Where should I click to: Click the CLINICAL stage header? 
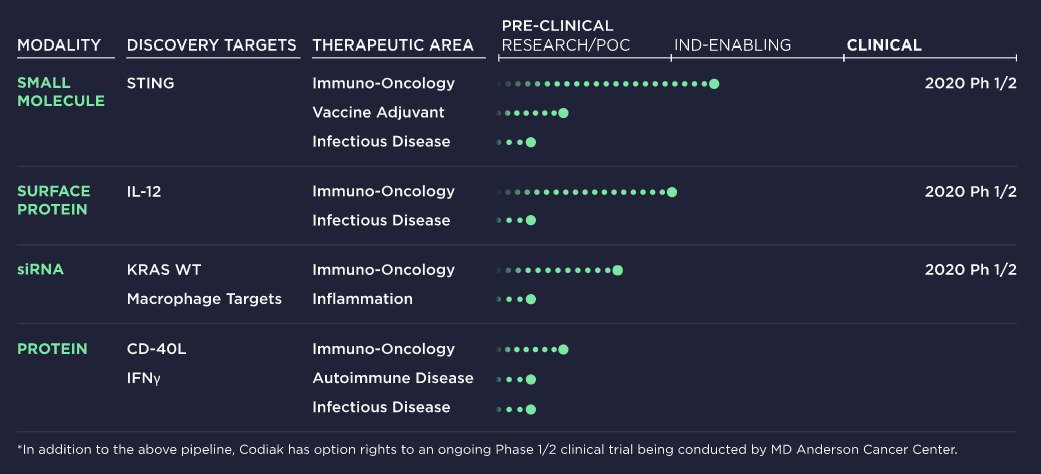tap(884, 45)
